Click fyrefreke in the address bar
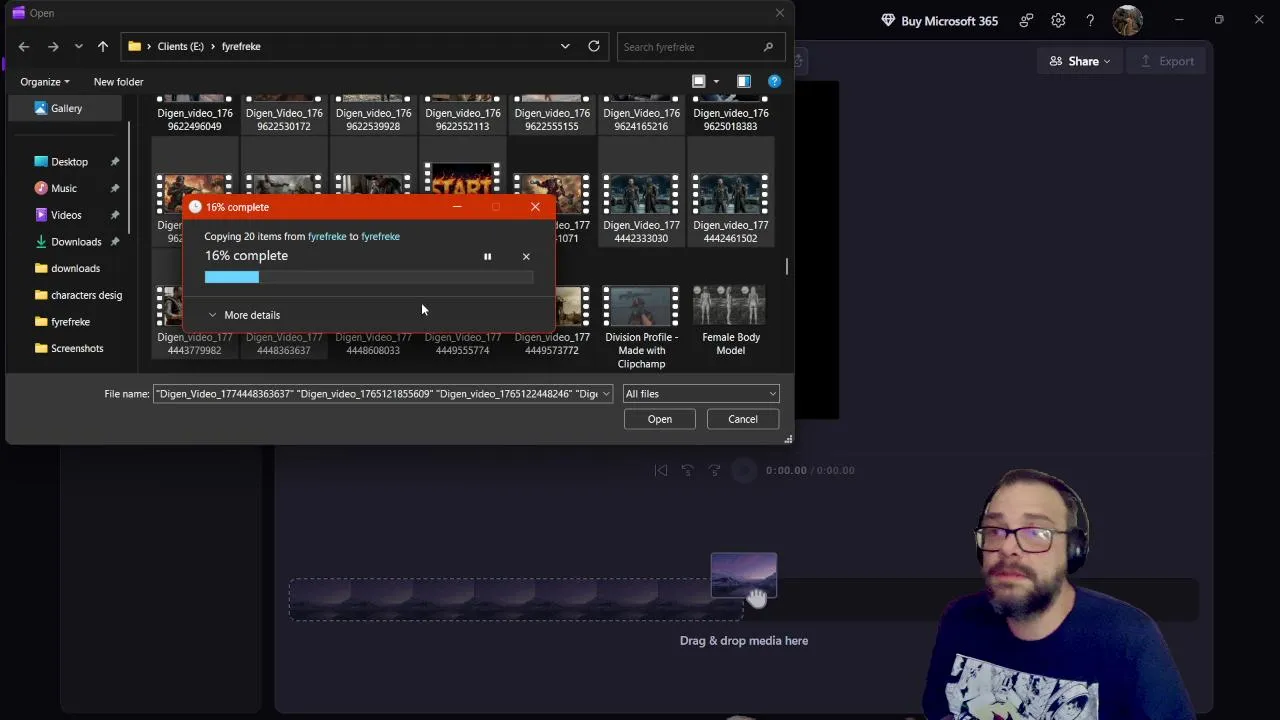 [241, 47]
